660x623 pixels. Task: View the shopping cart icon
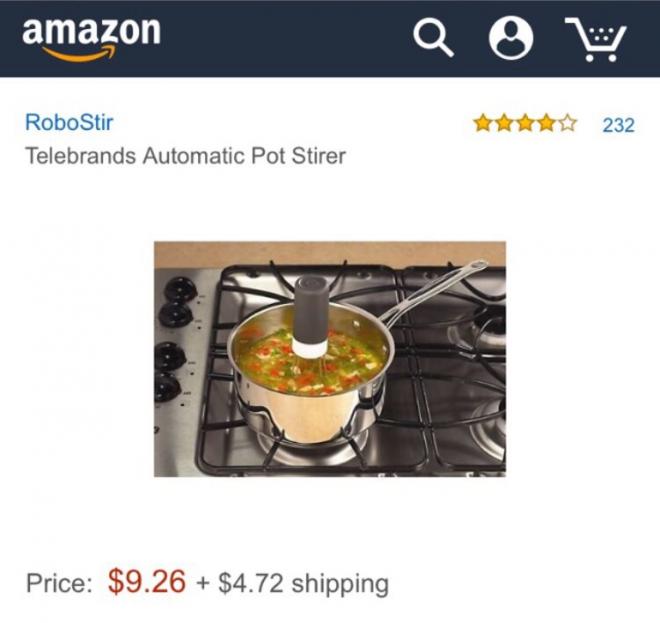[x=596, y=39]
